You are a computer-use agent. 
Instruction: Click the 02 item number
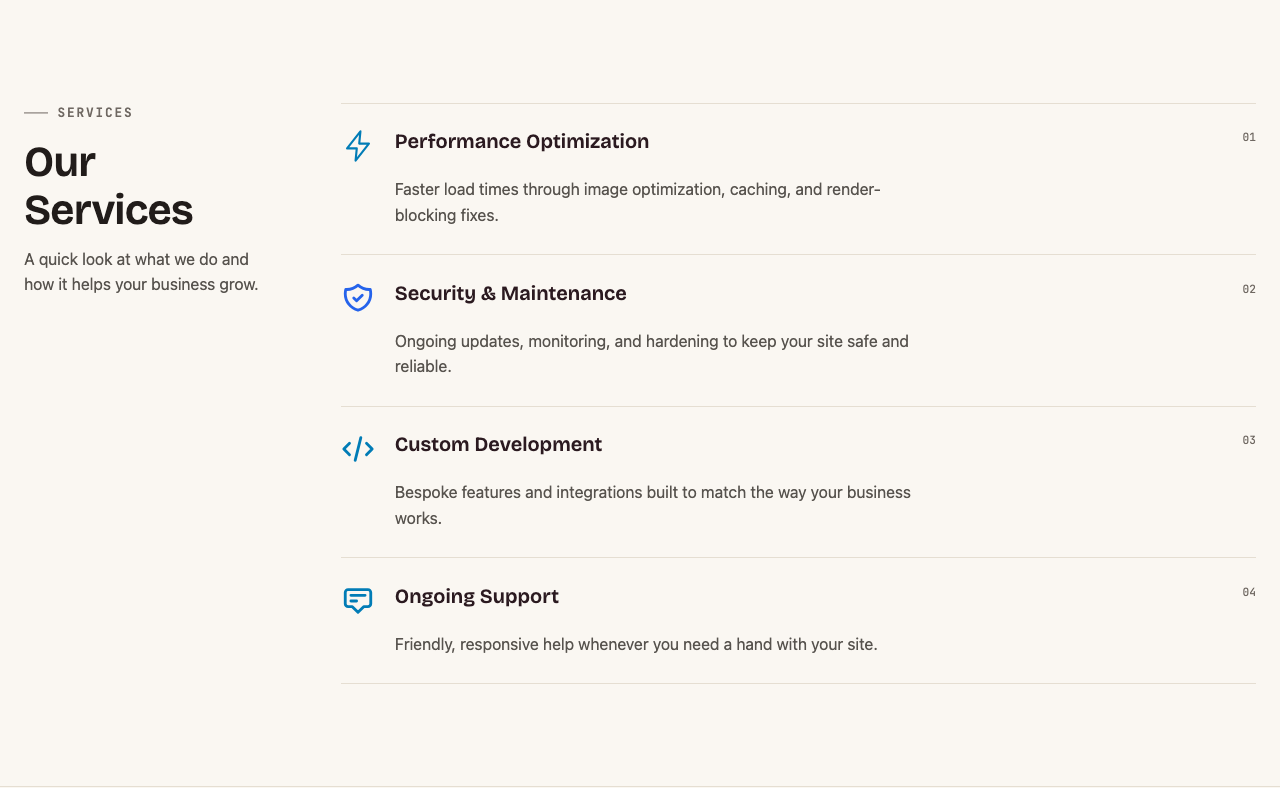(x=1249, y=289)
